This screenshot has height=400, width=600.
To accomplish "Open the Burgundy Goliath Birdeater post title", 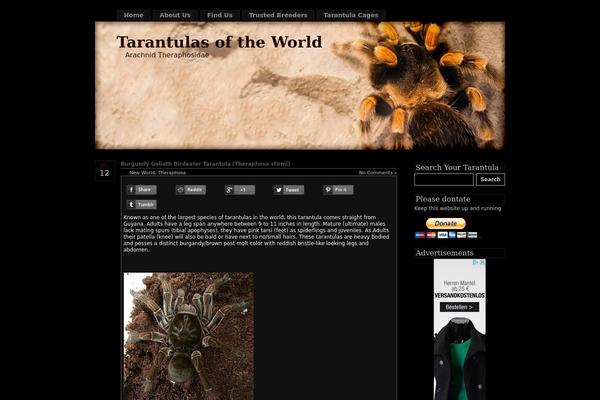I will pyautogui.click(x=205, y=164).
